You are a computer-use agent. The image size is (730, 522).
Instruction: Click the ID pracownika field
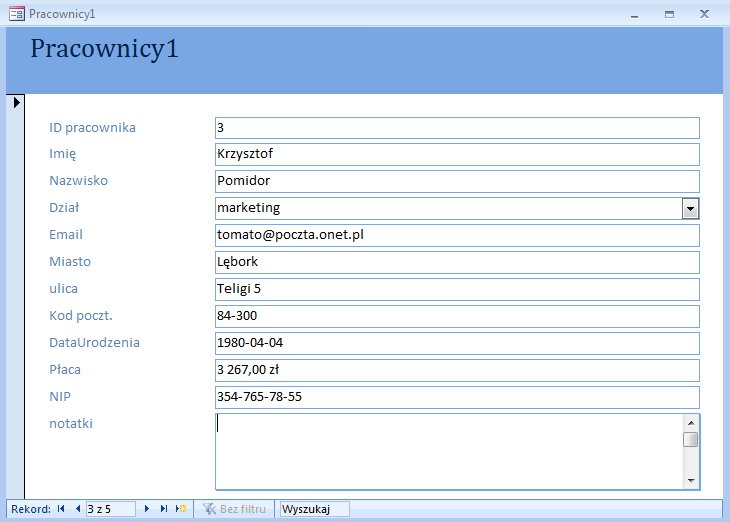coord(457,128)
